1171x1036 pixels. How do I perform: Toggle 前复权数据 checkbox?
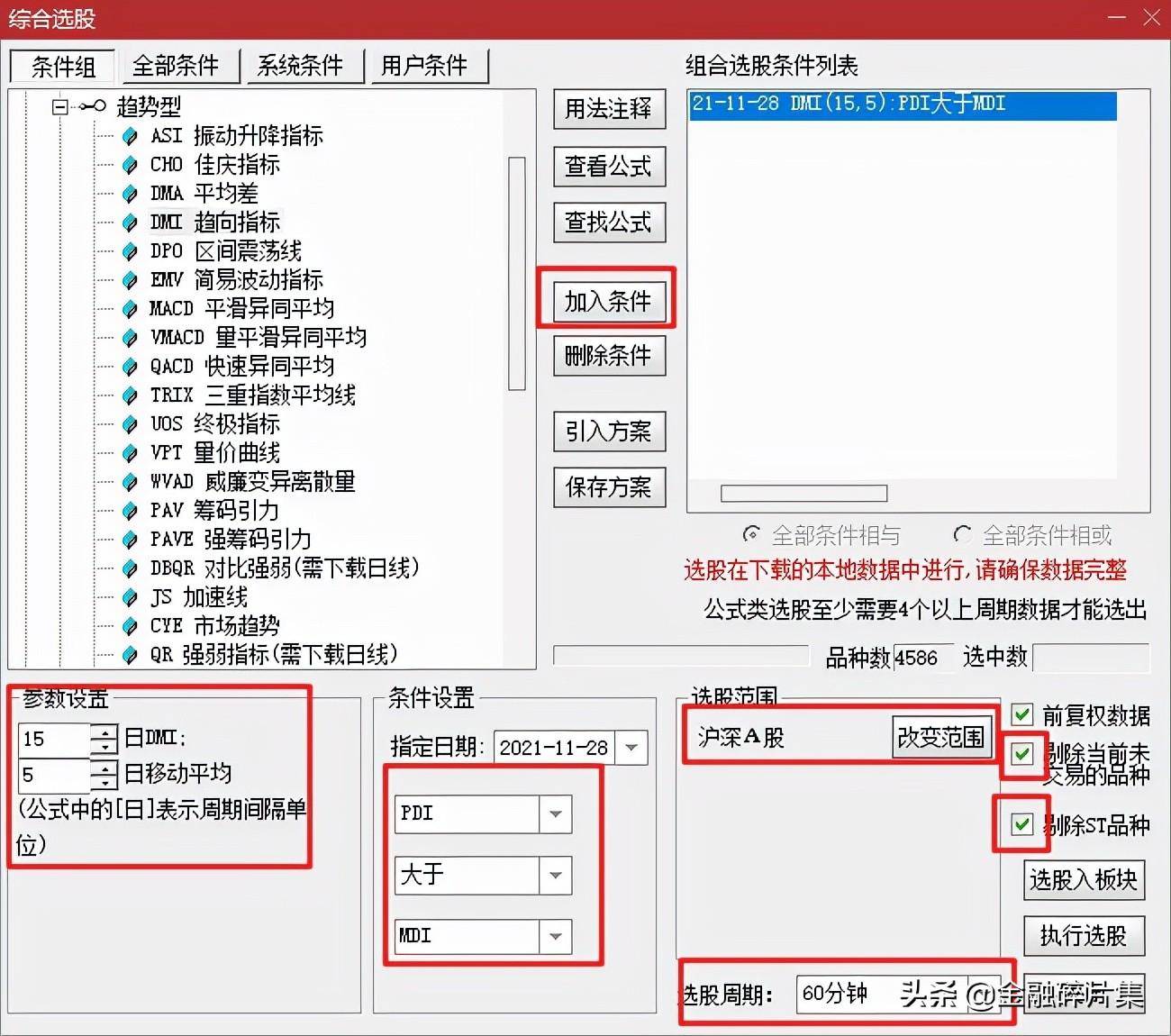tap(1021, 715)
